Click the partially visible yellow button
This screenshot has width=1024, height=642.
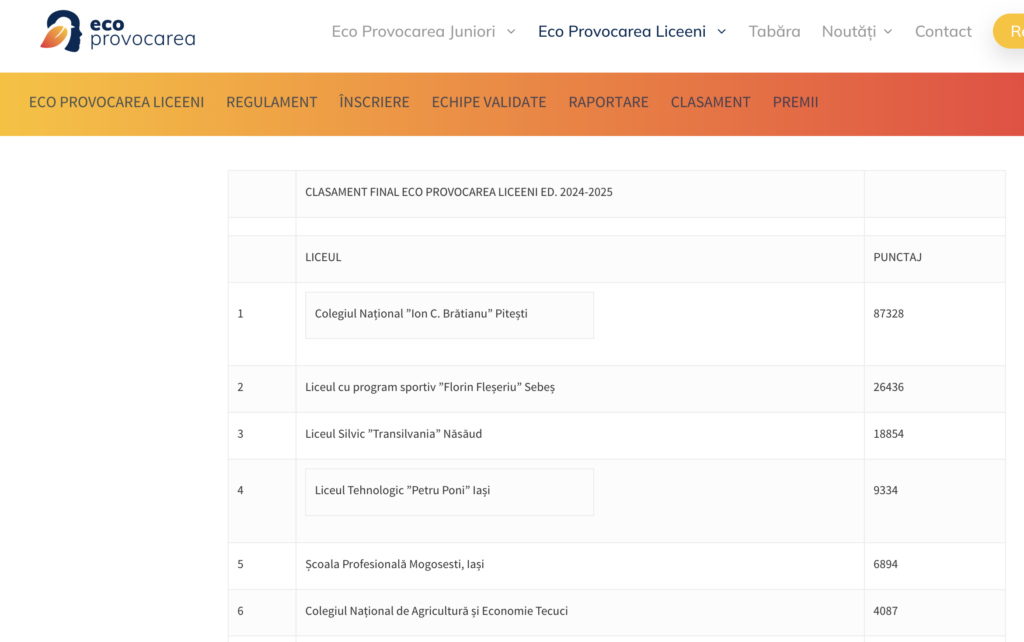coord(1008,31)
